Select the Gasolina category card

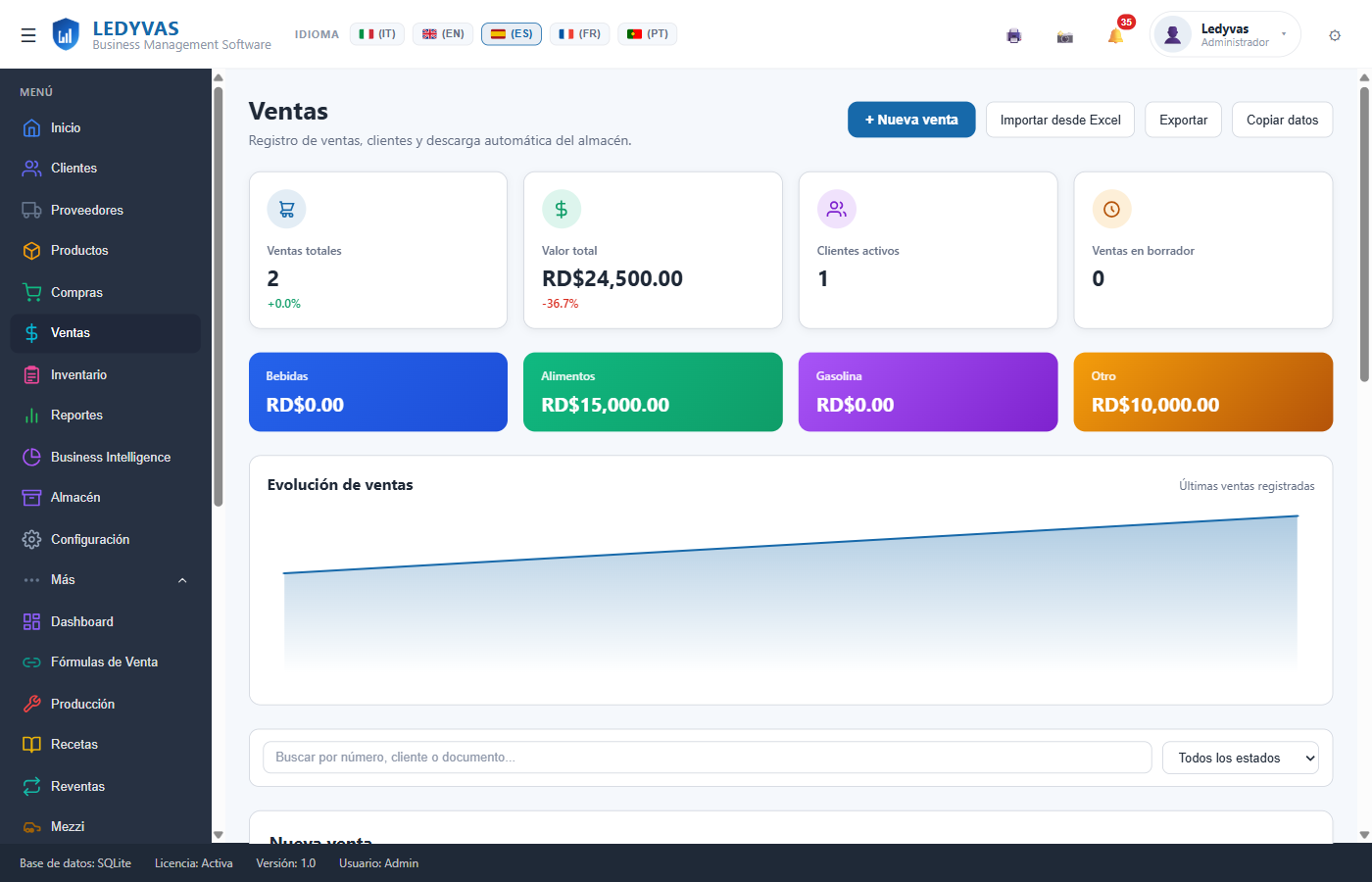(x=928, y=392)
